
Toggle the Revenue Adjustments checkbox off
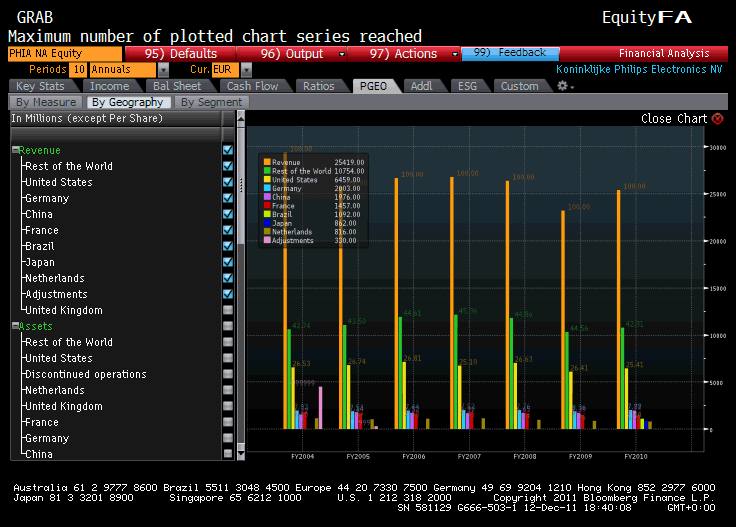[228, 294]
